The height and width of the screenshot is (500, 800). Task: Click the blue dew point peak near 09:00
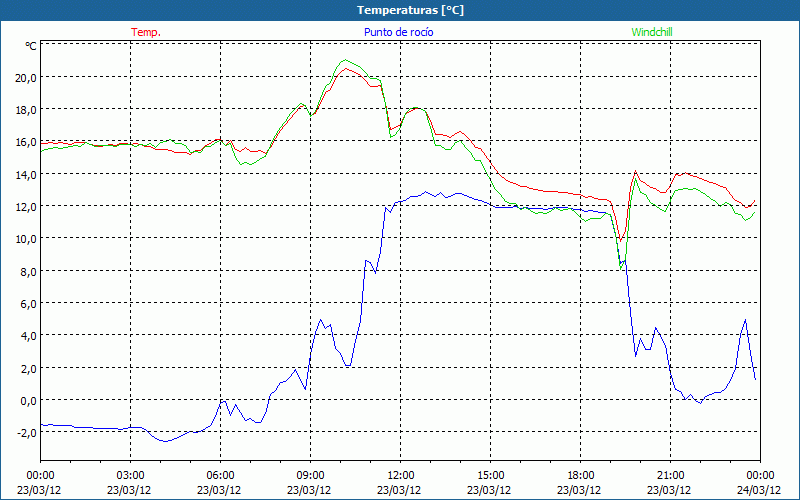pyautogui.click(x=320, y=320)
